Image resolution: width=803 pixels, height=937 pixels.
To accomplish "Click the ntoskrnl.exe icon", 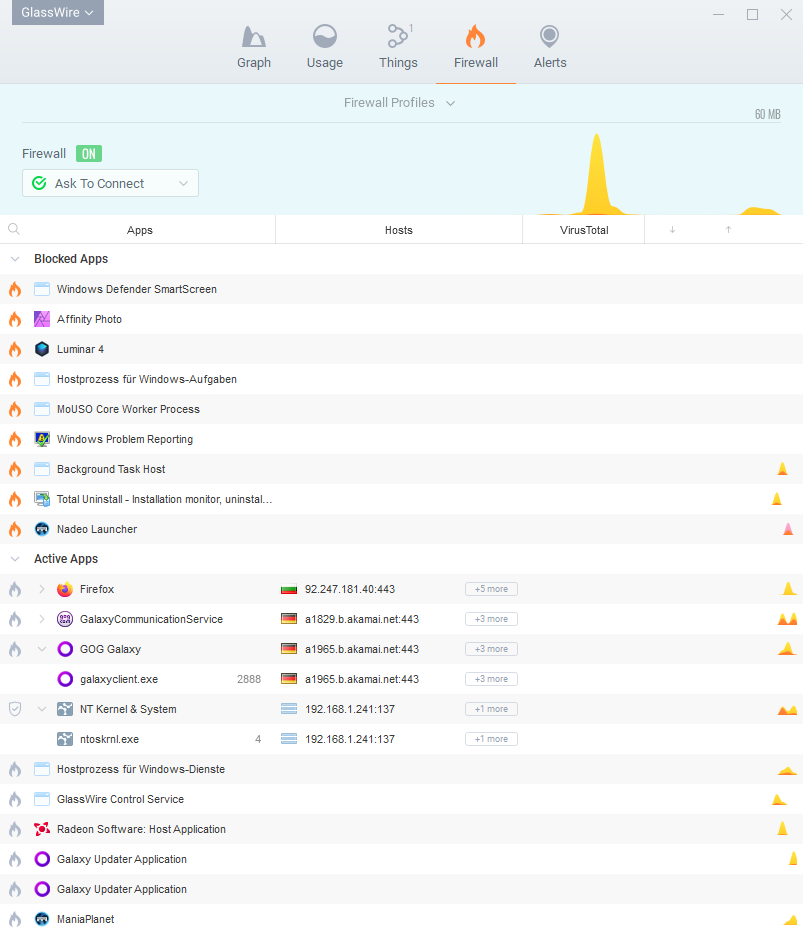I will [x=65, y=739].
